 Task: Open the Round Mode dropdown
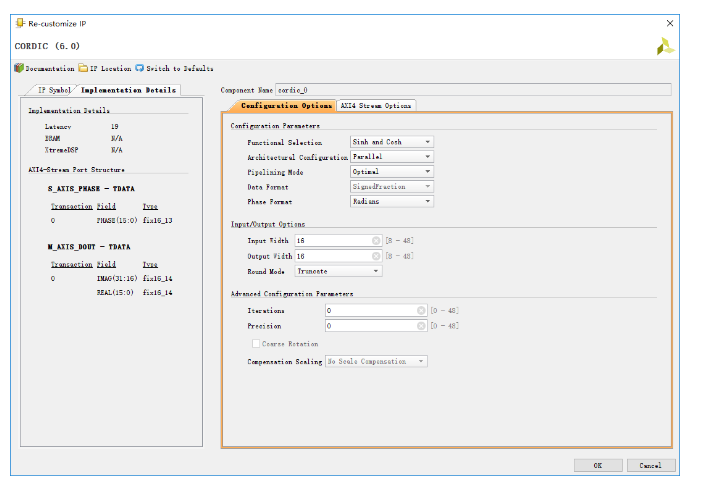coord(338,271)
